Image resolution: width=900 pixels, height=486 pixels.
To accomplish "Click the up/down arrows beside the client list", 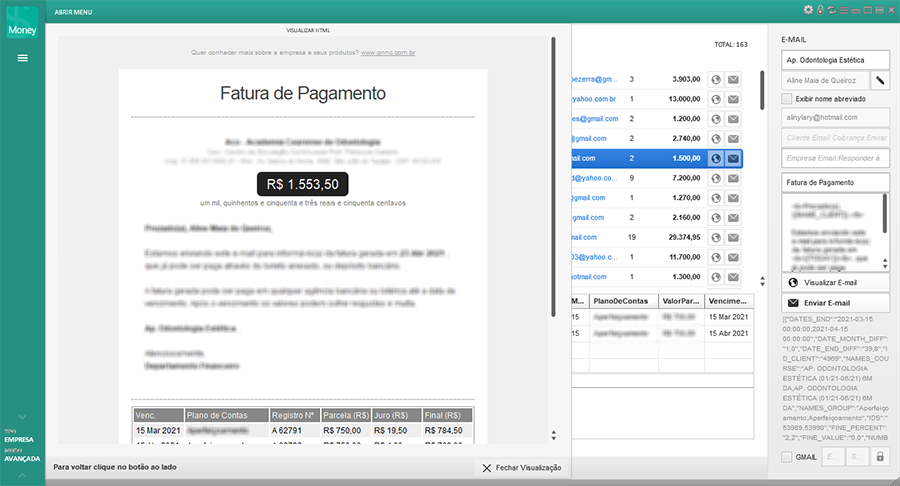I will click(x=762, y=281).
